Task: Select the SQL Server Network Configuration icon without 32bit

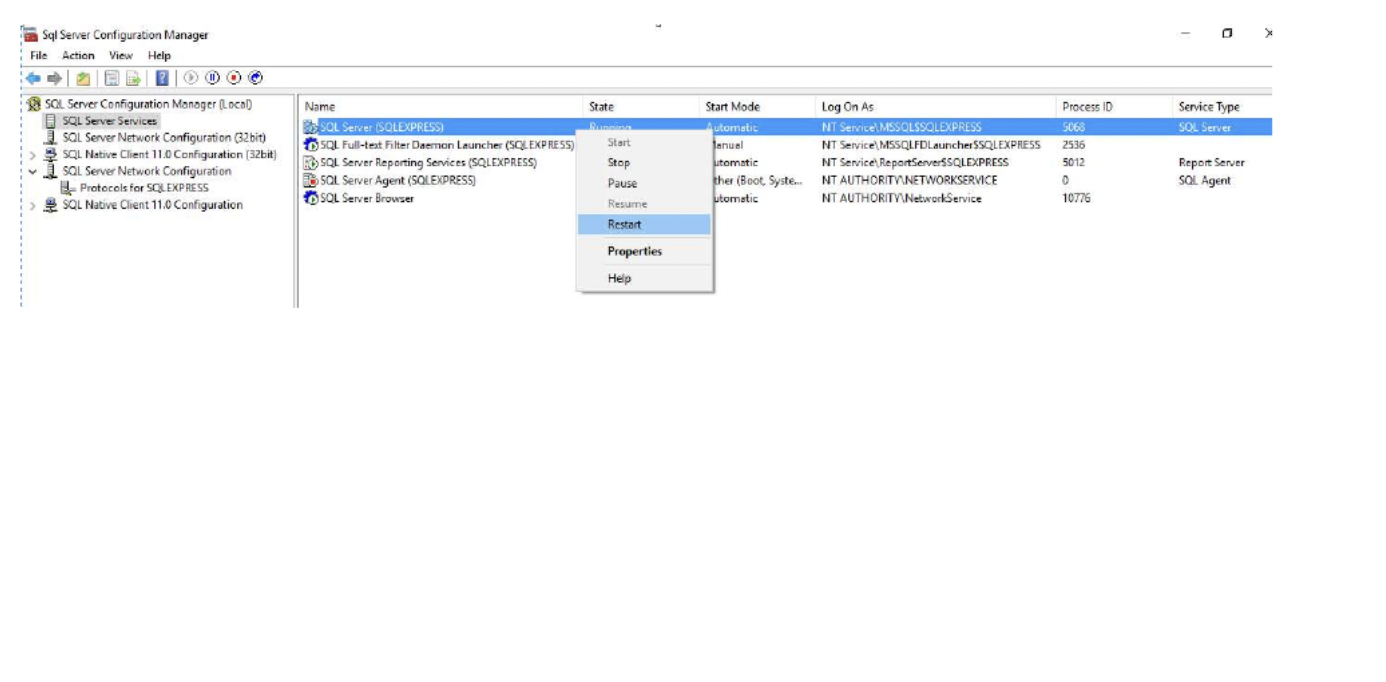Action: coord(51,171)
